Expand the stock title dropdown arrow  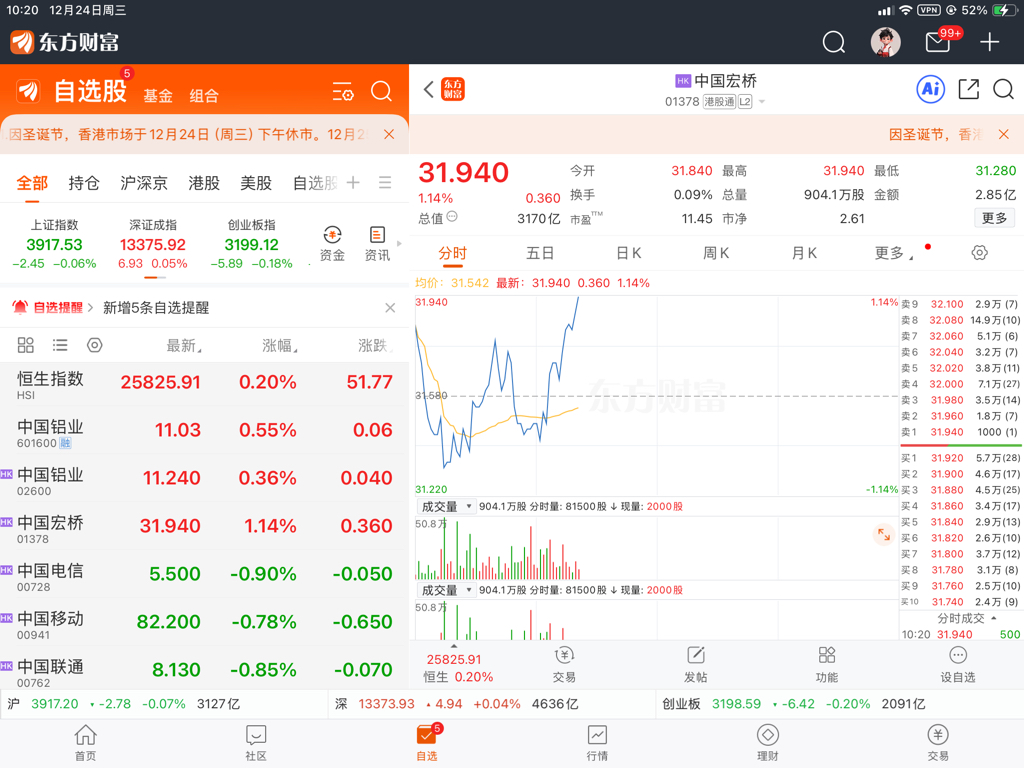click(x=761, y=102)
